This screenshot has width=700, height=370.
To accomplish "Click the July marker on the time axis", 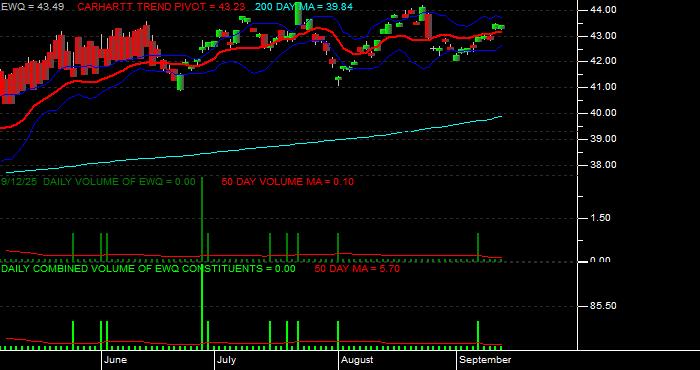I will click(x=228, y=360).
